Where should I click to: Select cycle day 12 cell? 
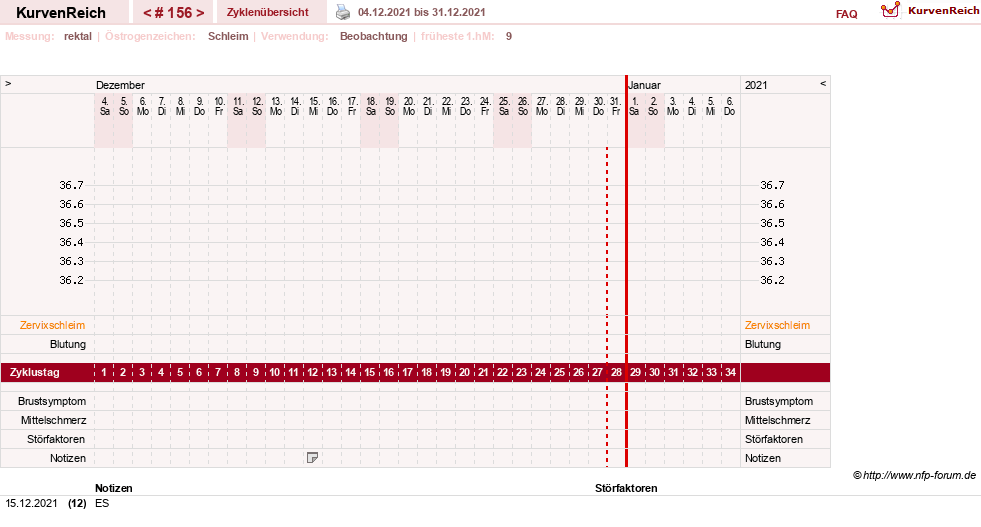click(x=312, y=372)
